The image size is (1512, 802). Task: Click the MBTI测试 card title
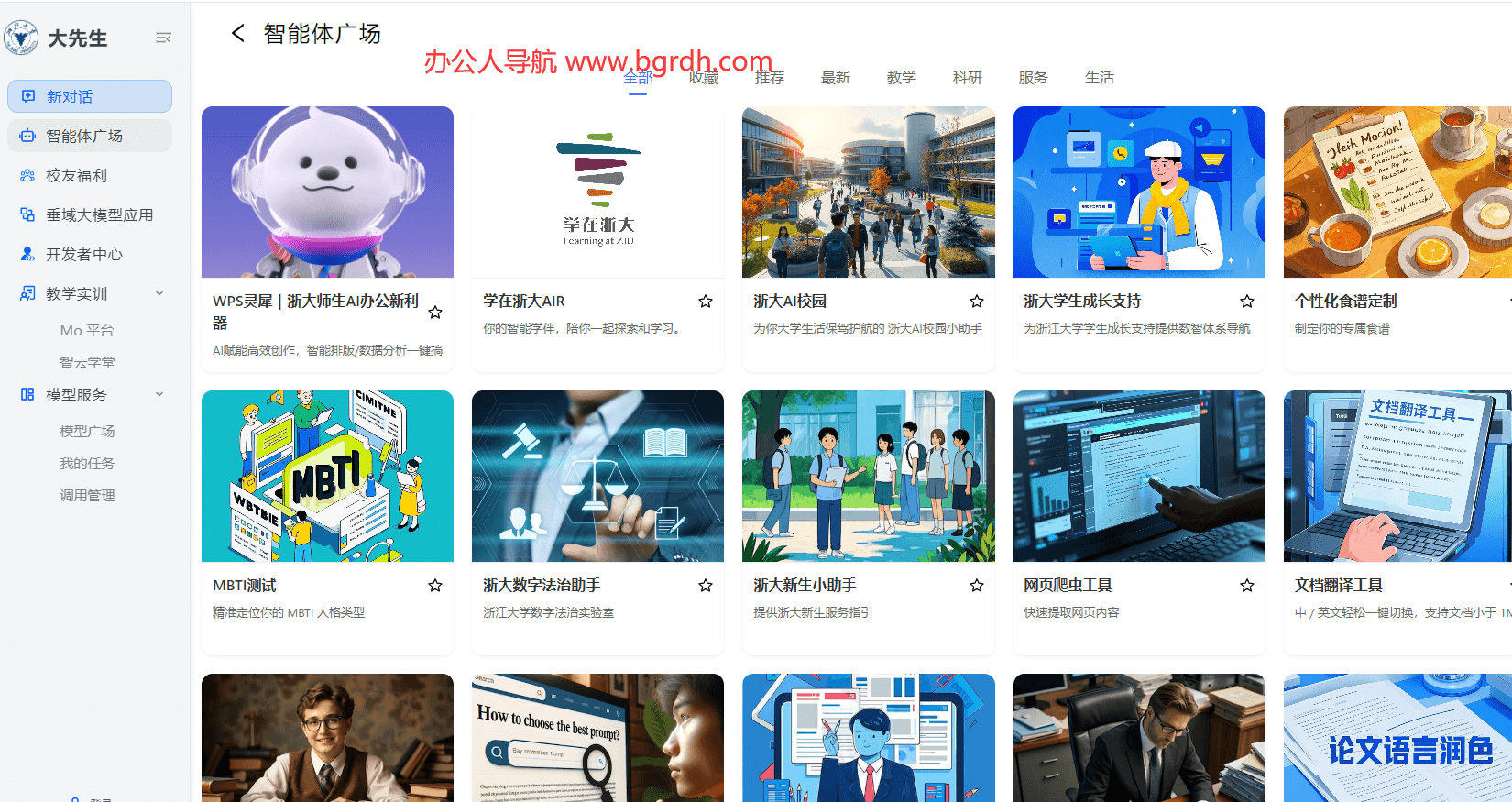coord(245,586)
